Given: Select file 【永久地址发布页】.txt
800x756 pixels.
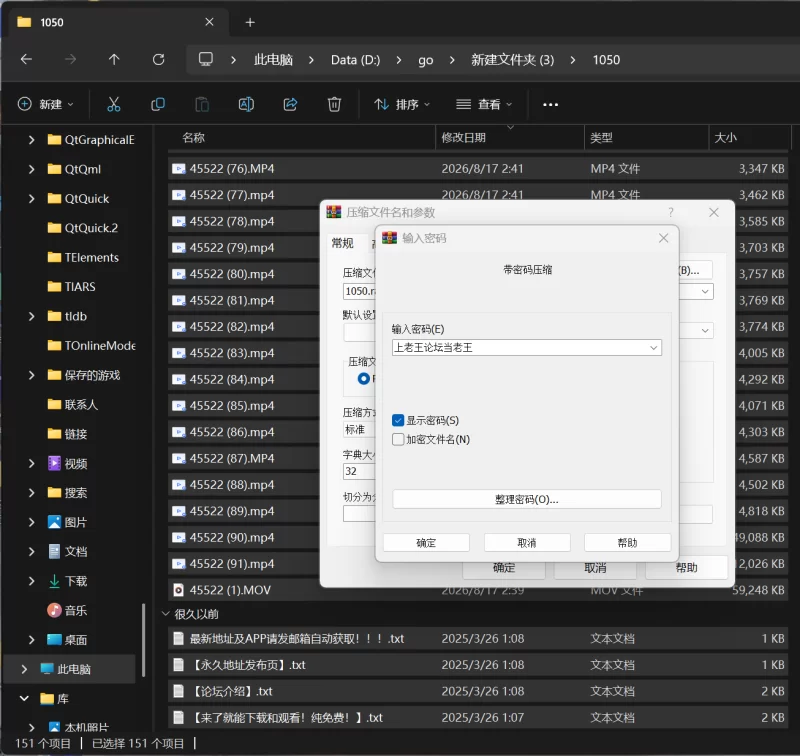Looking at the screenshot, I should click(479, 665).
